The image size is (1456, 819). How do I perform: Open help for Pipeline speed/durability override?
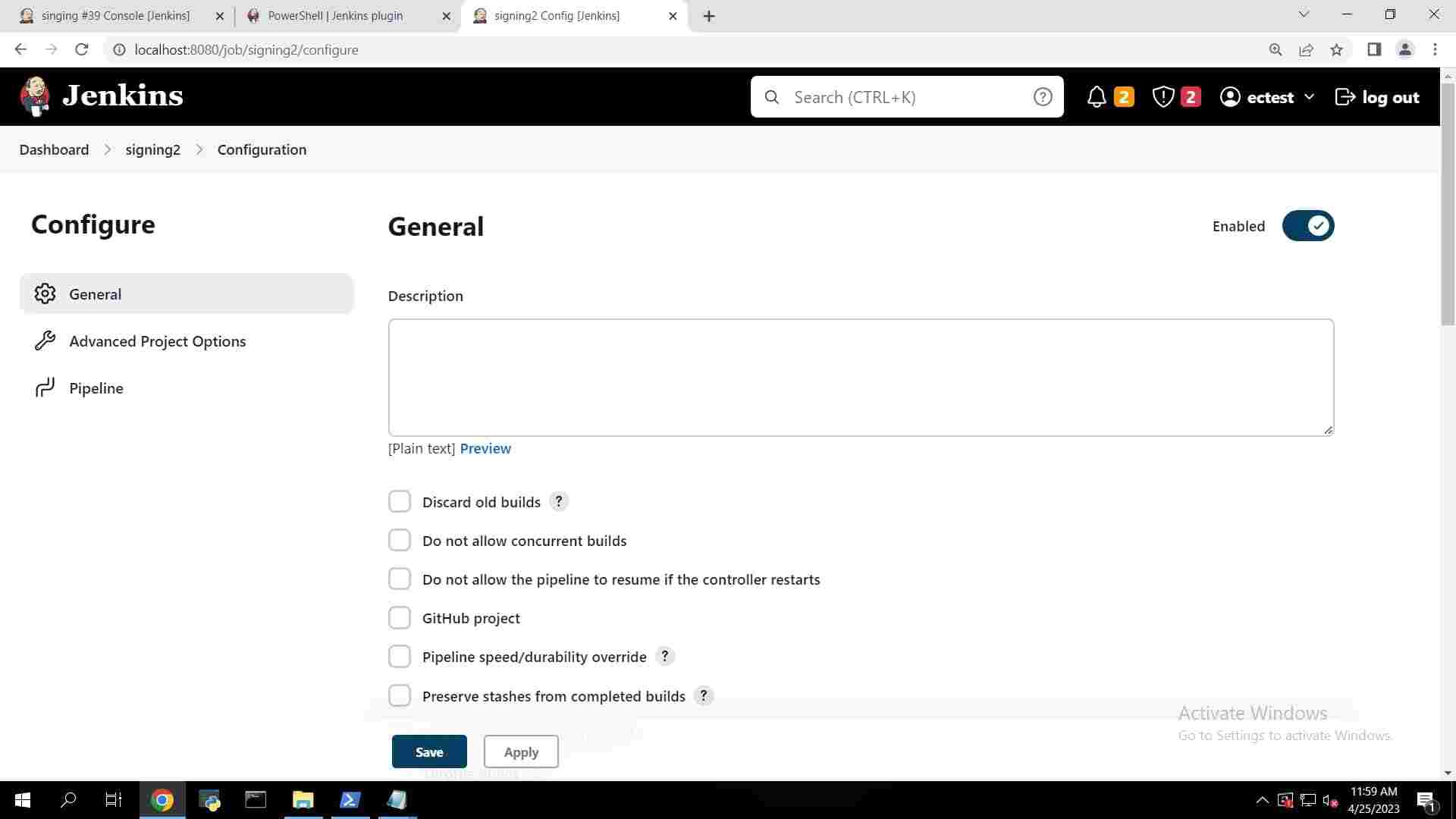pos(665,656)
